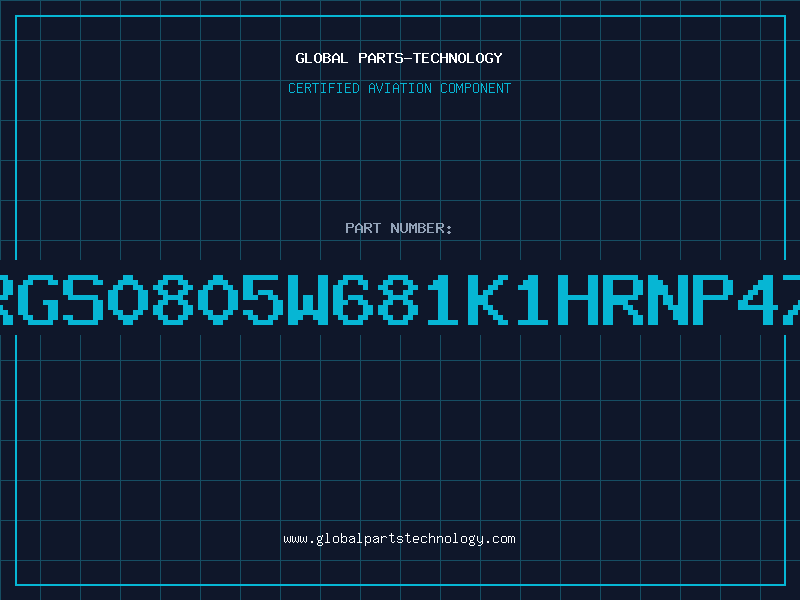
Task: Open the www.globalpartstechnology.com link
Action: click(399, 539)
